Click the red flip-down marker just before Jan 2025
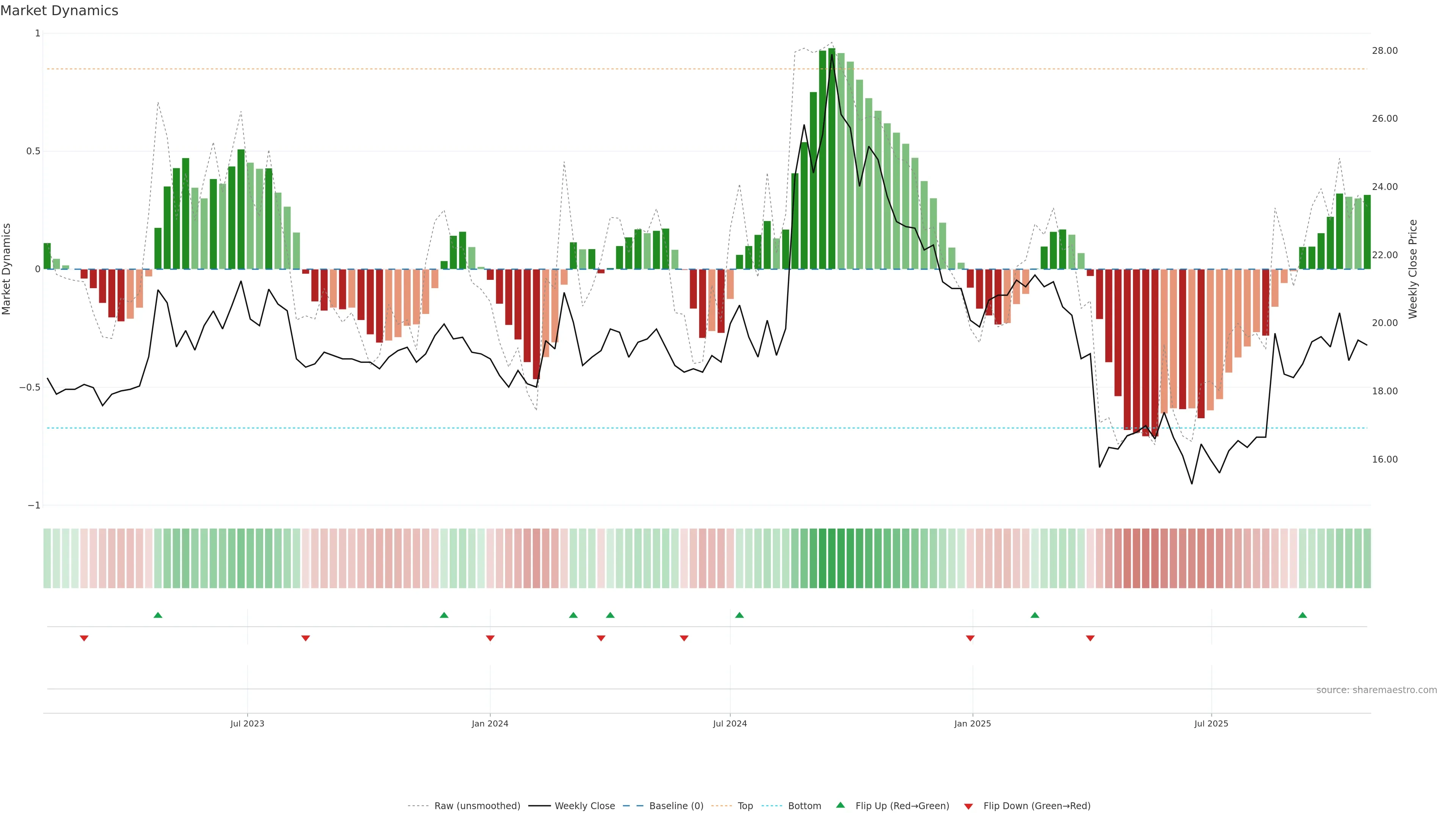Screen dimensions: 1456x819 [x=970, y=638]
